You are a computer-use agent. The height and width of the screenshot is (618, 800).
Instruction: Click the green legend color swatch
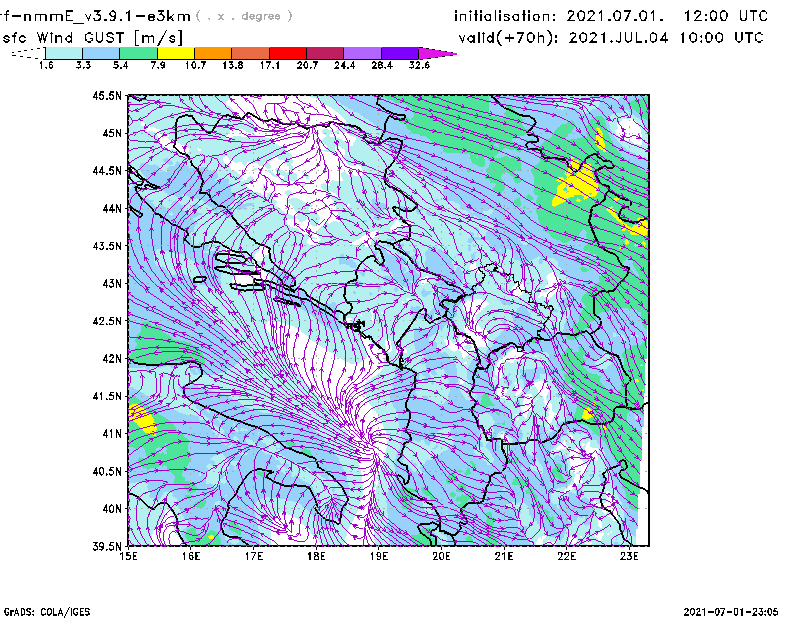(x=138, y=53)
